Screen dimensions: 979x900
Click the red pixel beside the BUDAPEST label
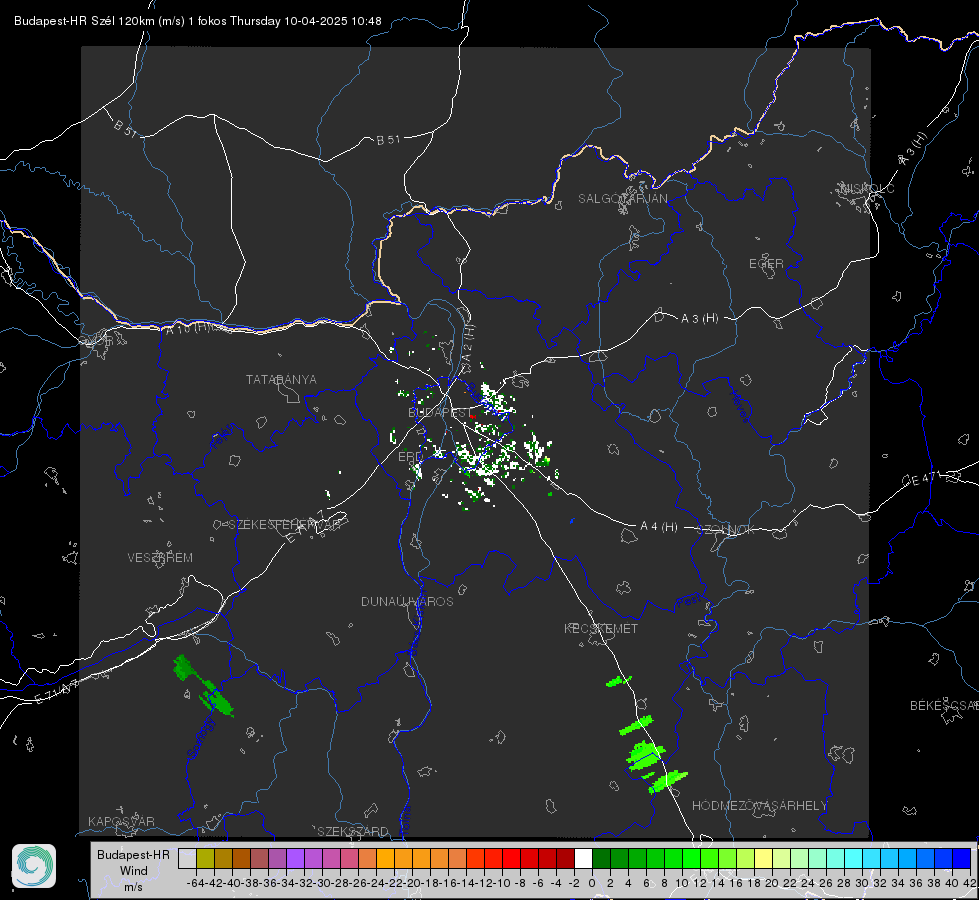coord(473,416)
